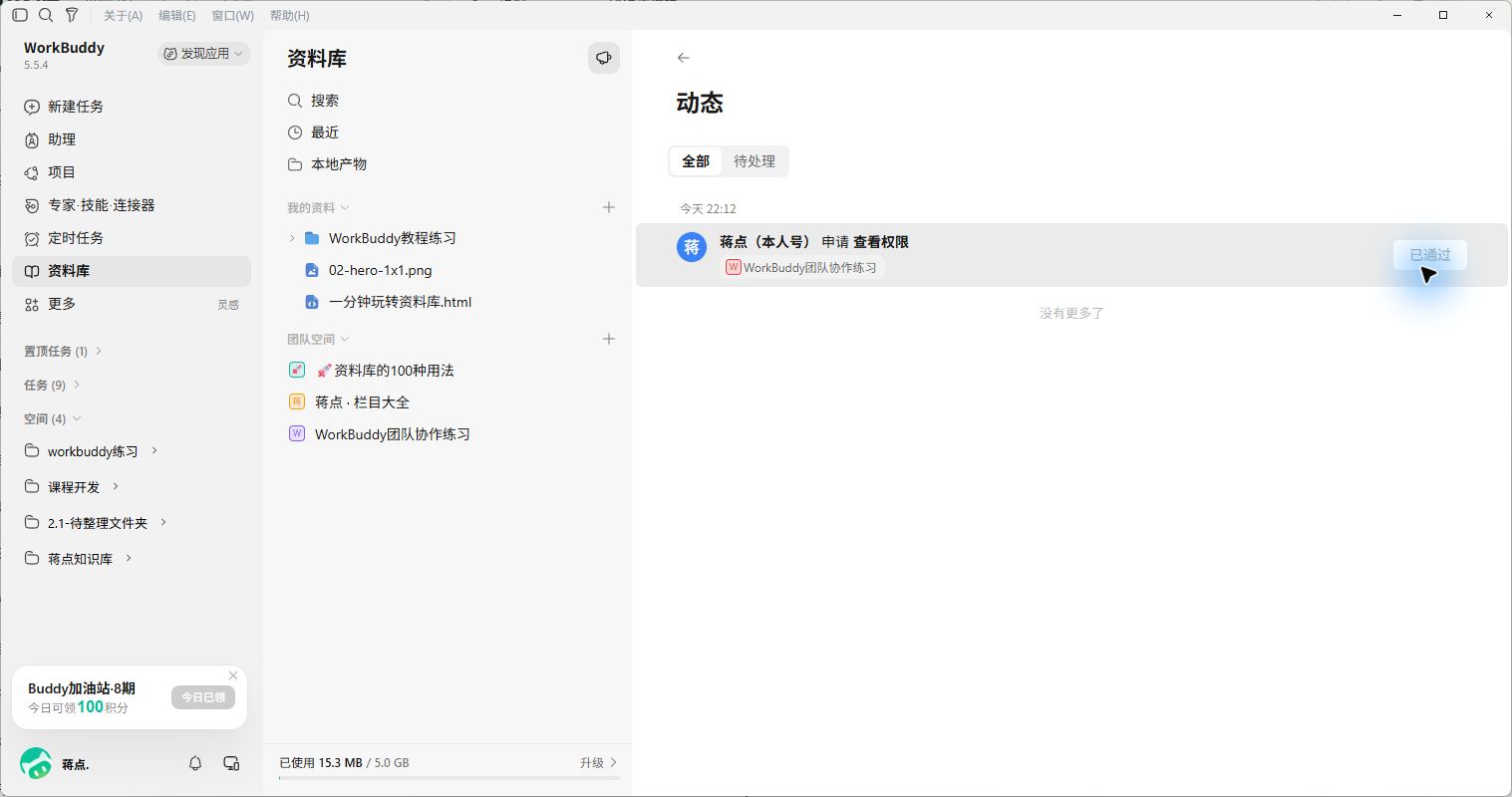Screen dimensions: 1512x797
Task: Click the funnel icon in the title bar
Action: pos(72,15)
